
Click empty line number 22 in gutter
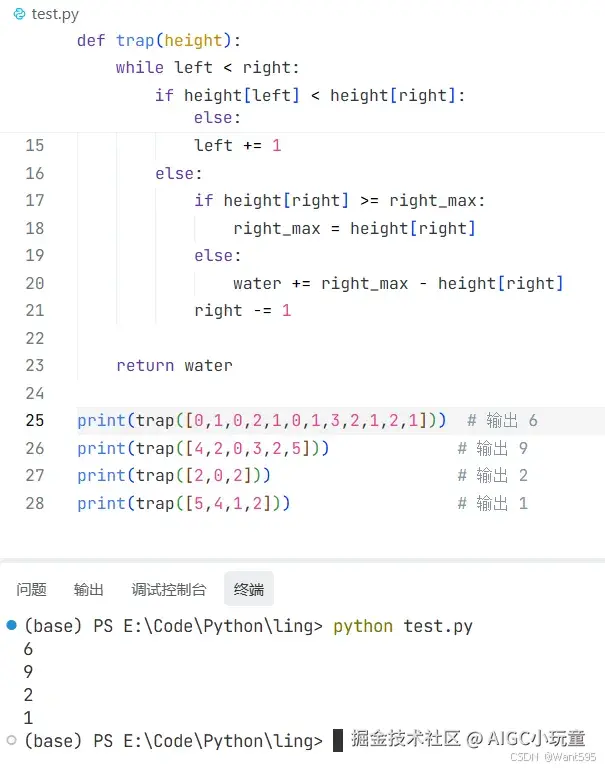point(35,338)
